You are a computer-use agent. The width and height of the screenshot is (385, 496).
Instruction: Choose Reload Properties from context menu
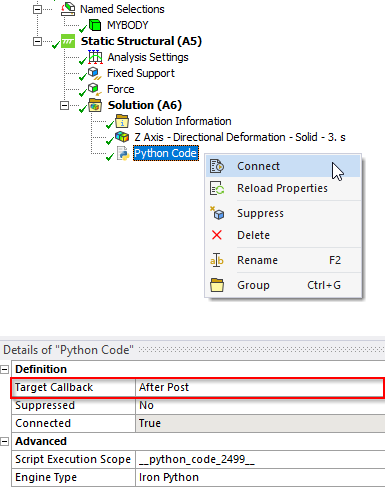tap(283, 188)
